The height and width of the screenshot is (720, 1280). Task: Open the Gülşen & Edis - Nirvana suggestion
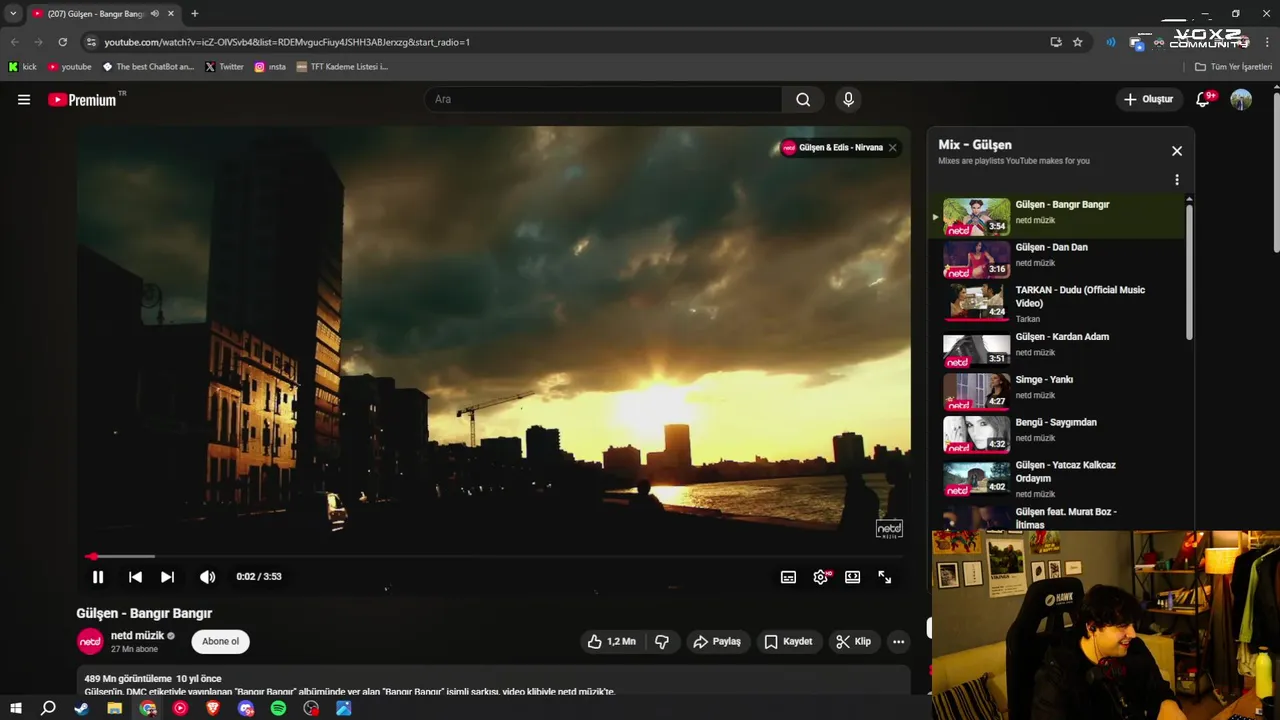pyautogui.click(x=832, y=147)
